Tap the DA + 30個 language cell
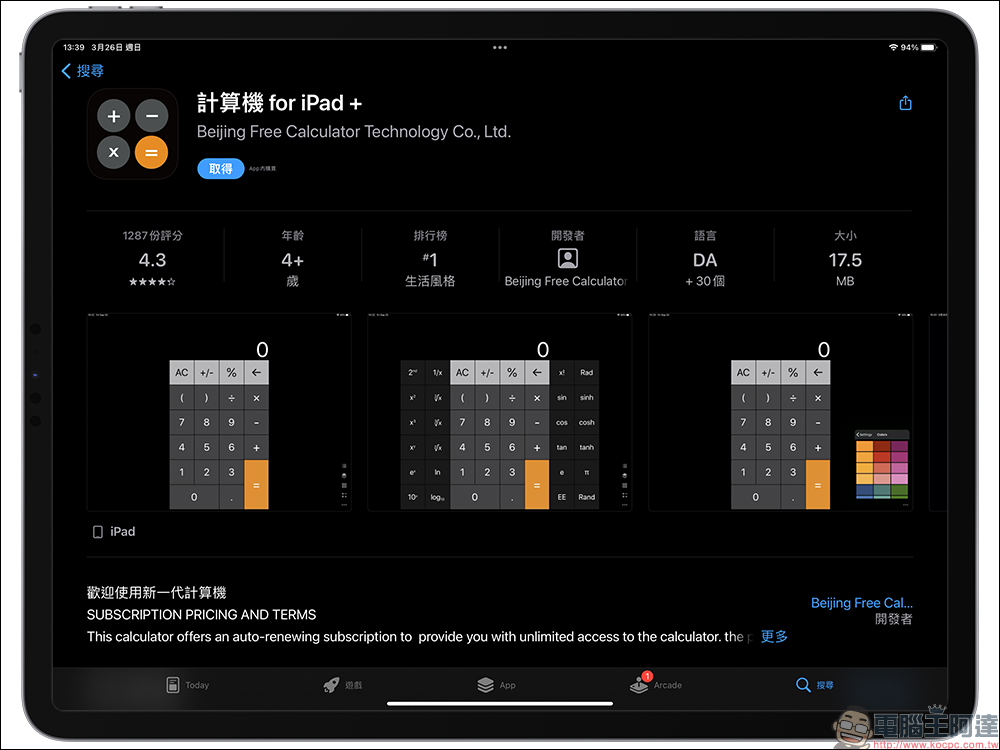The height and width of the screenshot is (750, 1000). (x=705, y=258)
